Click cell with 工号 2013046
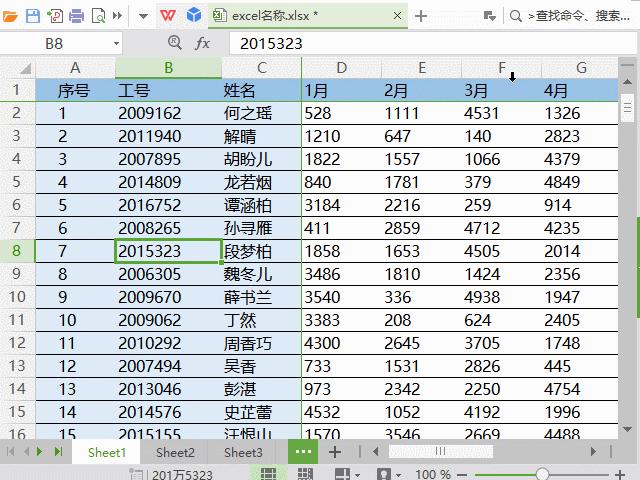This screenshot has height=480, width=640. coord(169,389)
